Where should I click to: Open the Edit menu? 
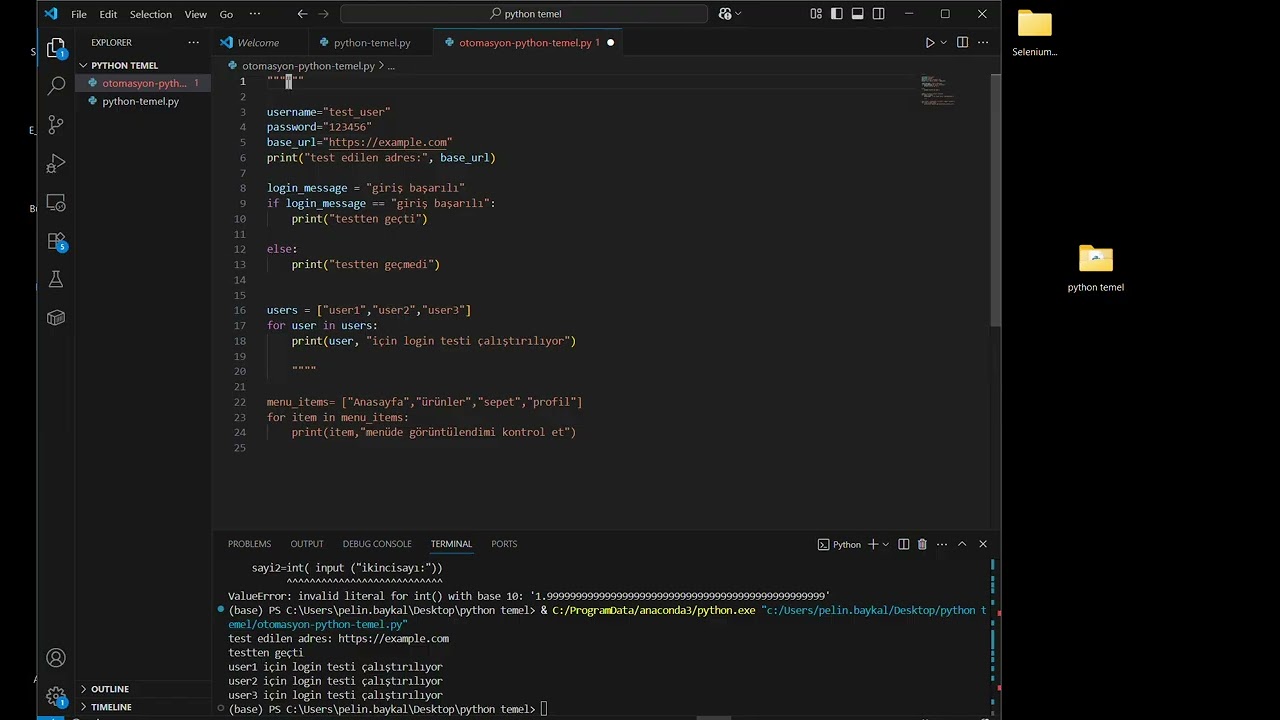[108, 14]
